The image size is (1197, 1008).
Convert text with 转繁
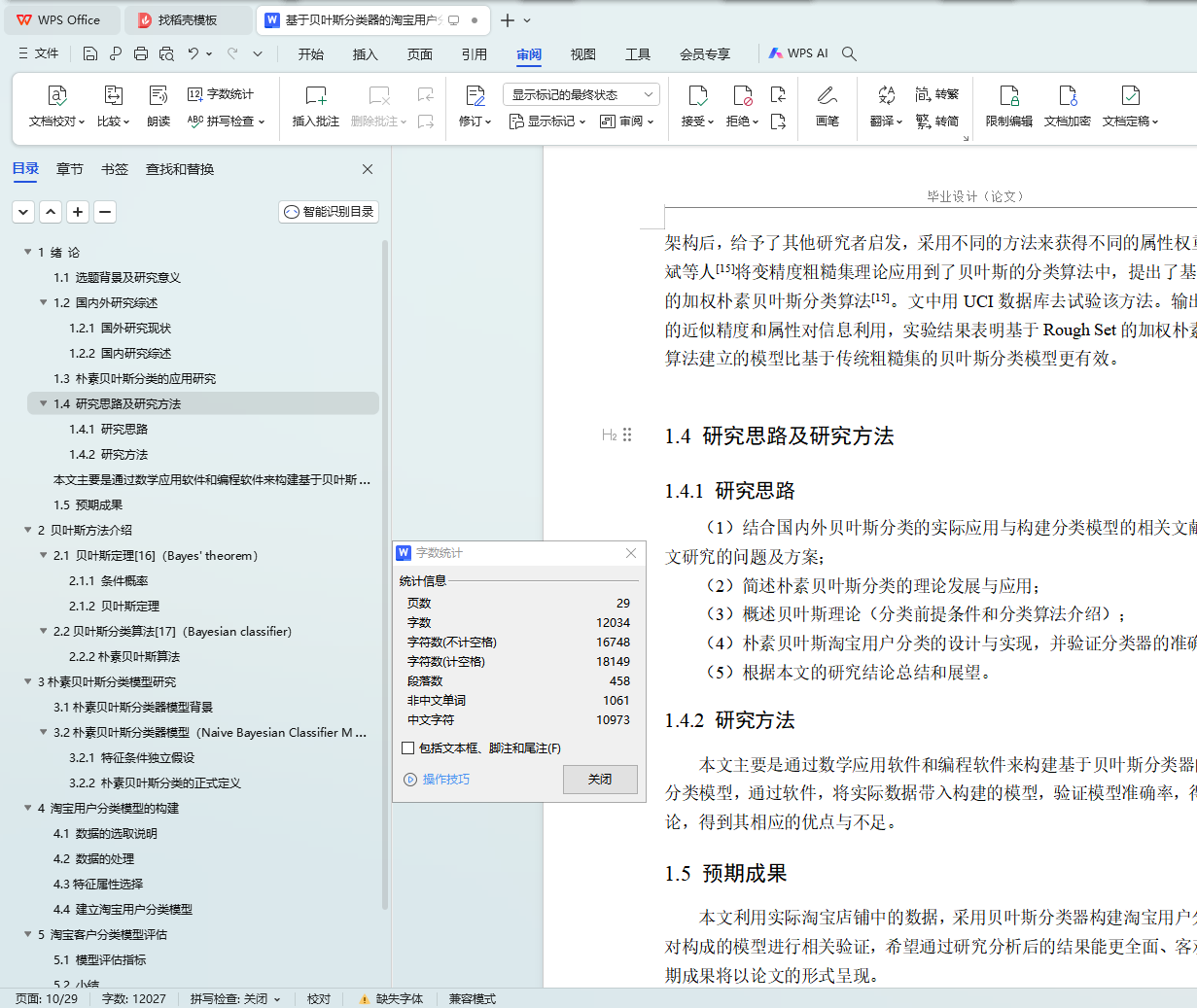pyautogui.click(x=937, y=94)
